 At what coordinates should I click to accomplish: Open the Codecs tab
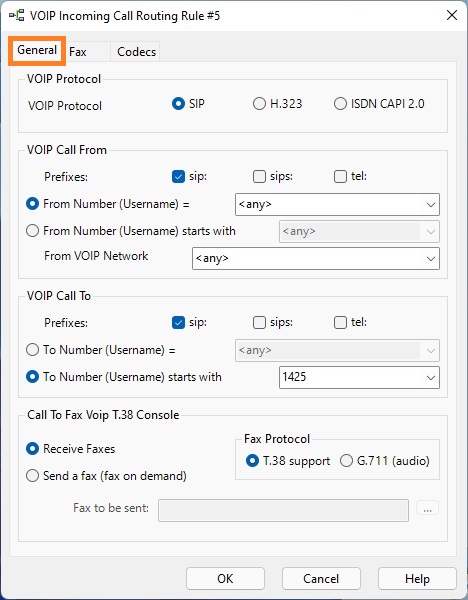[136, 52]
